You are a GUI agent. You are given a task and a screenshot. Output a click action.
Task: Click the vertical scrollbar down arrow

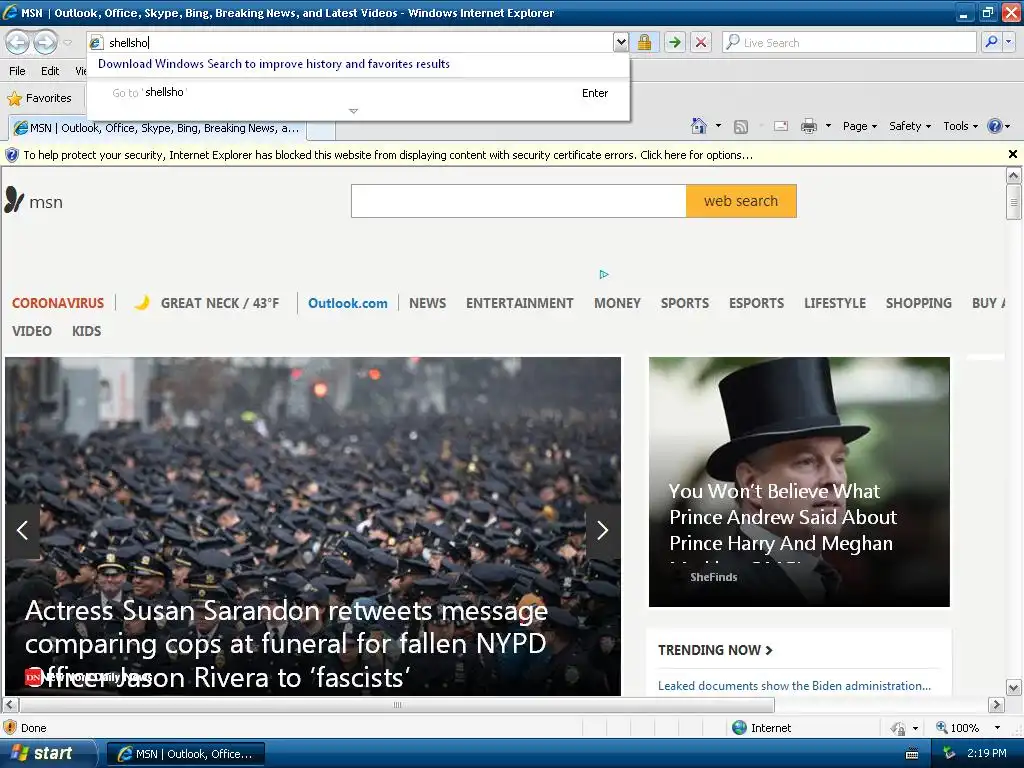[1013, 688]
